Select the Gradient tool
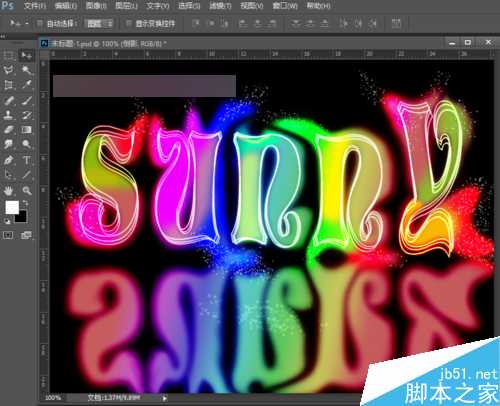 tap(26, 130)
